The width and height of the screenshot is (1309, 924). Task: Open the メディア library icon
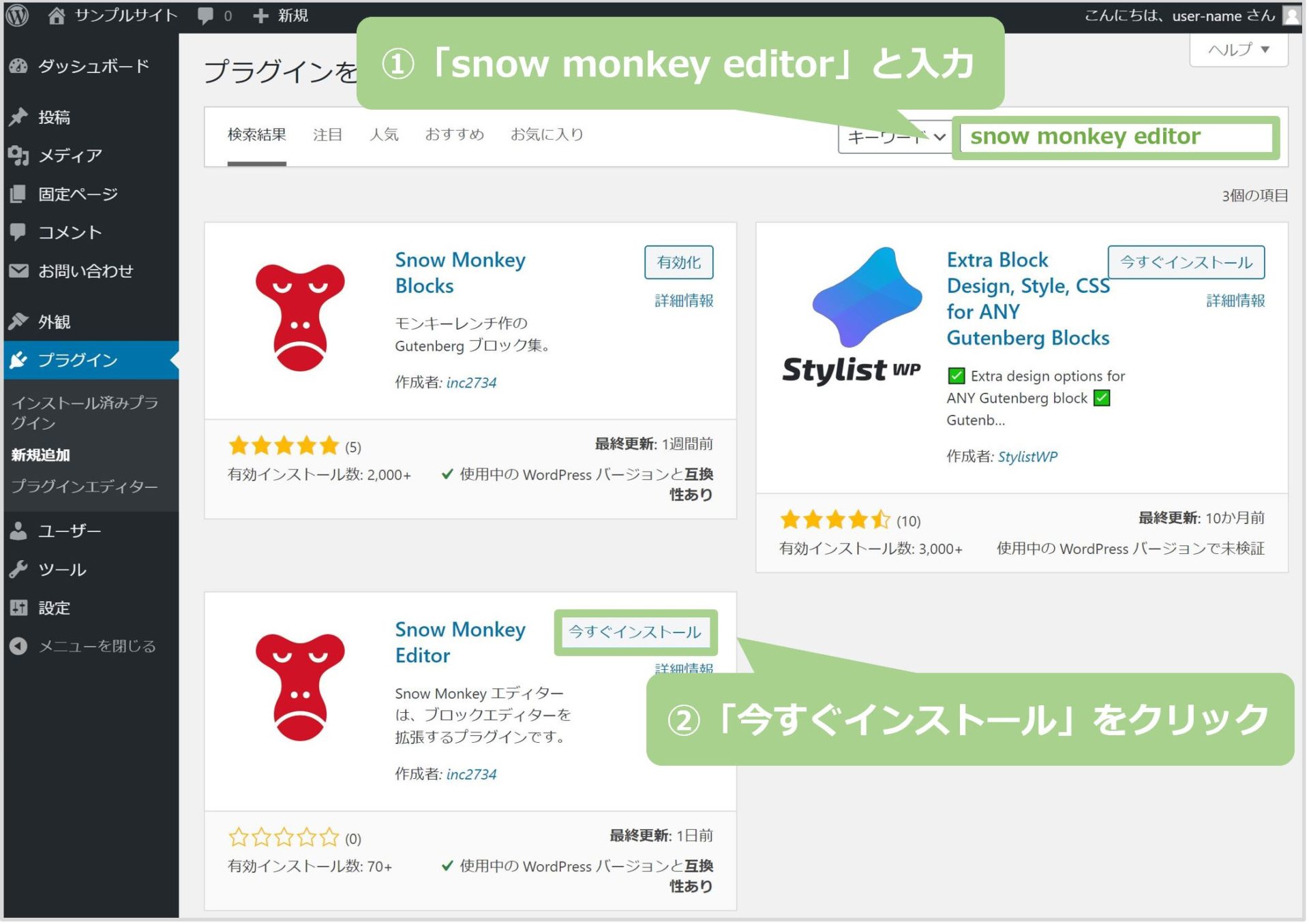coord(19,155)
